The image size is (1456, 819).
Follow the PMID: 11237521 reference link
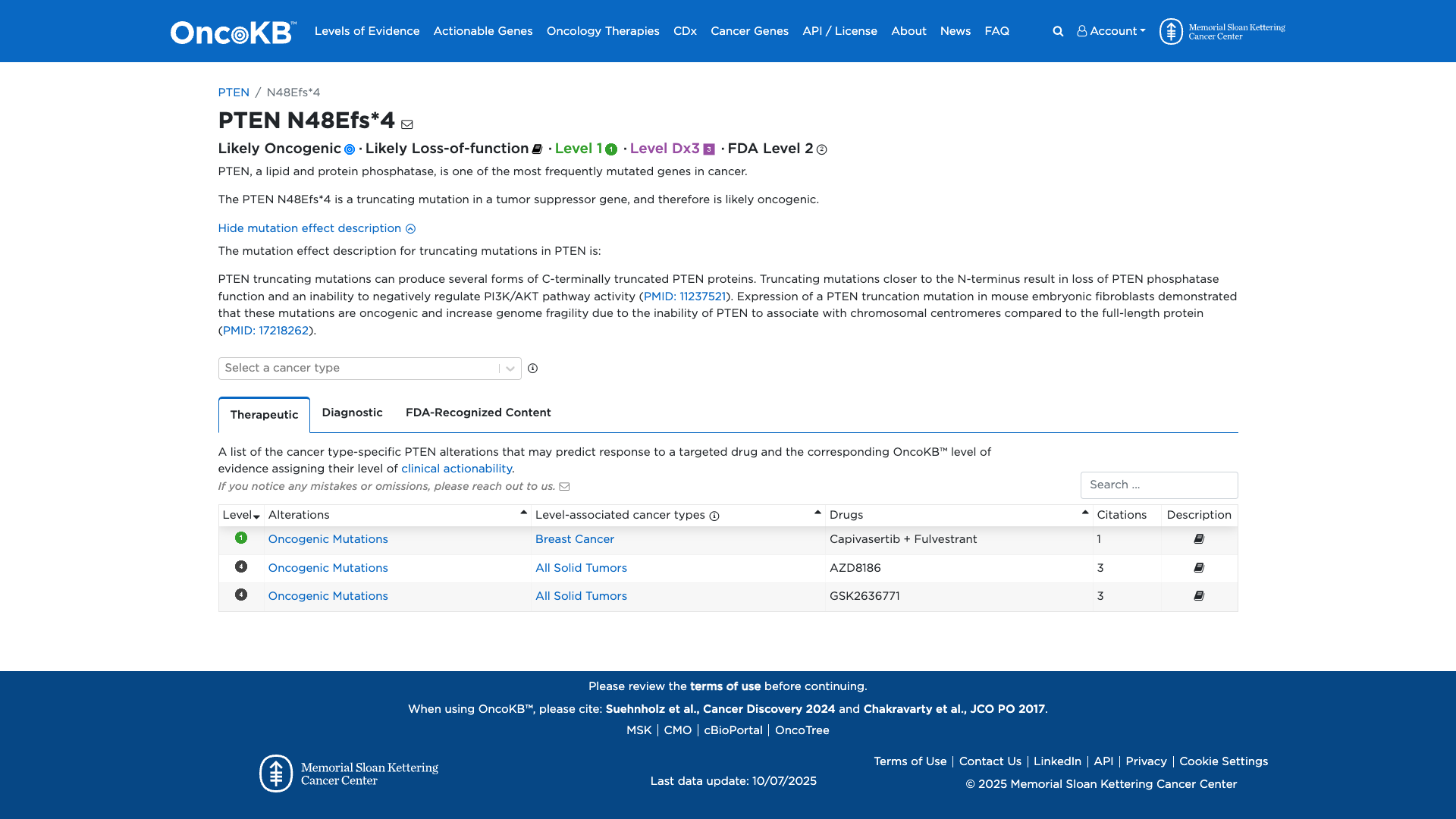click(x=683, y=297)
